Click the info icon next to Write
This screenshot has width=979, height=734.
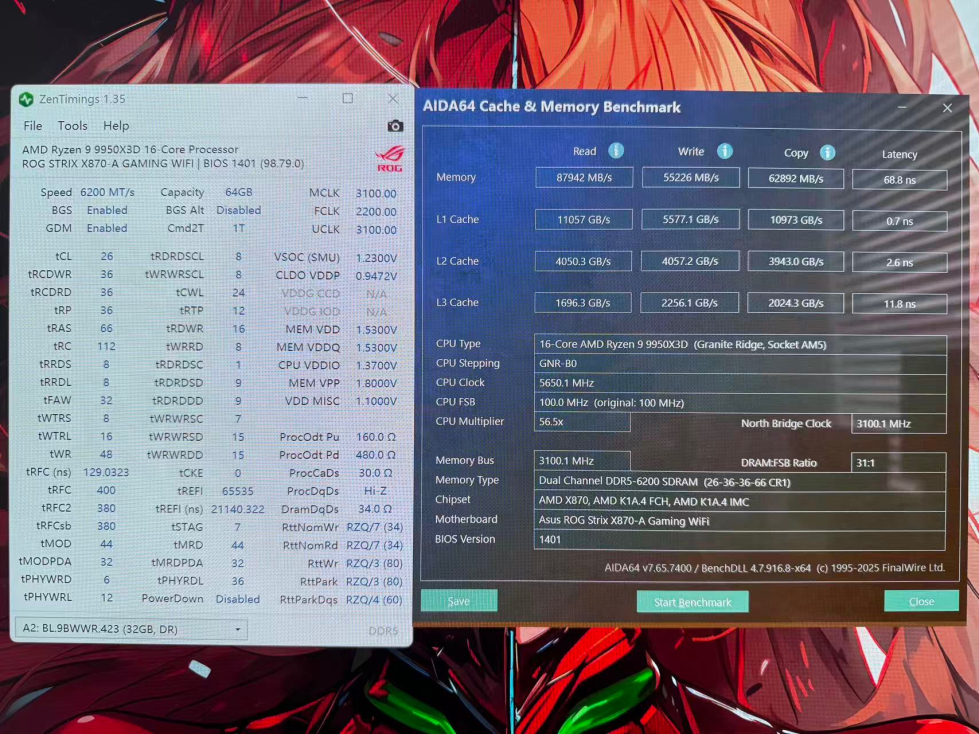(724, 151)
